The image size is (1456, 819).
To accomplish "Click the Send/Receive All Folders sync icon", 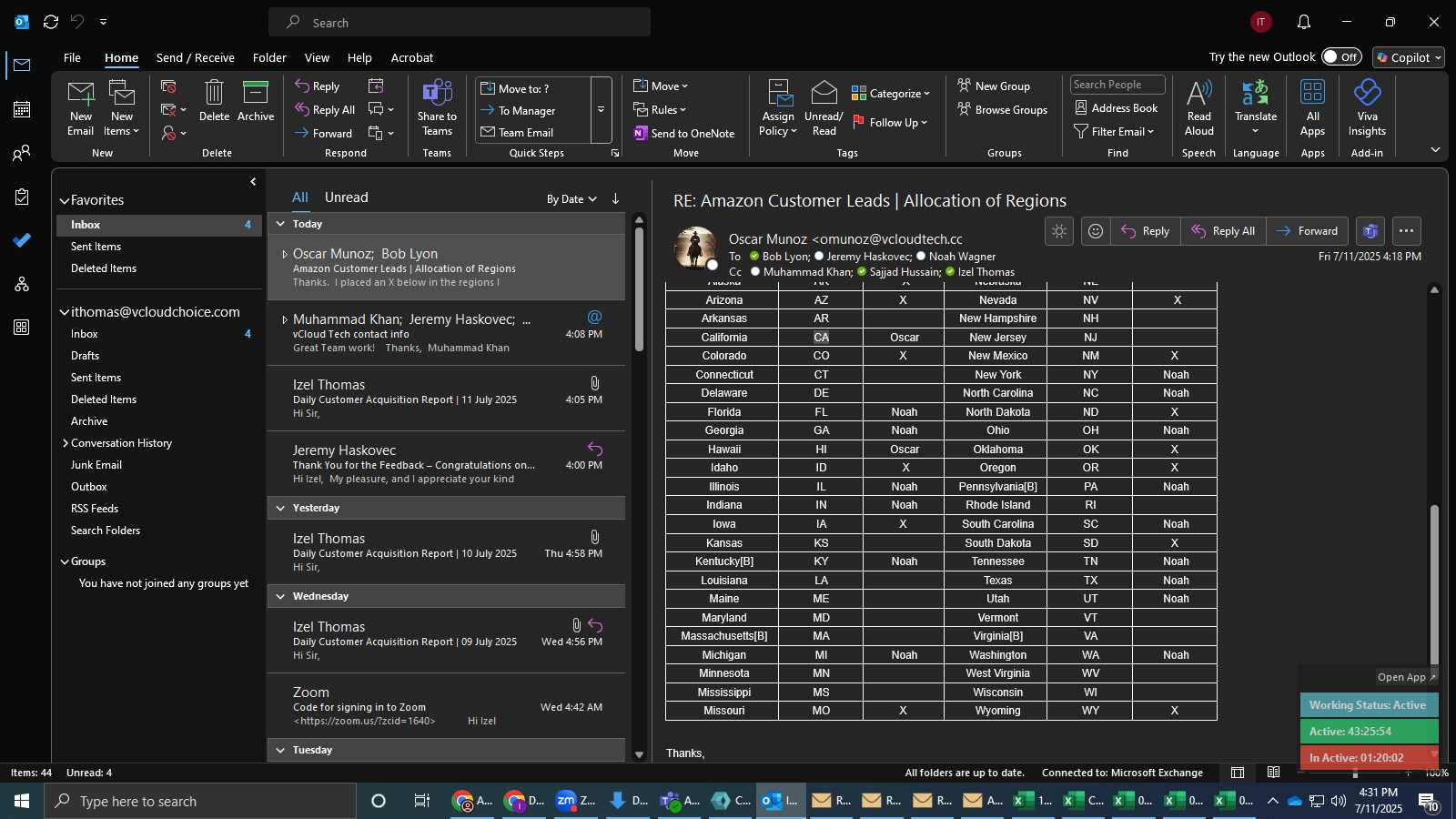I will [51, 22].
